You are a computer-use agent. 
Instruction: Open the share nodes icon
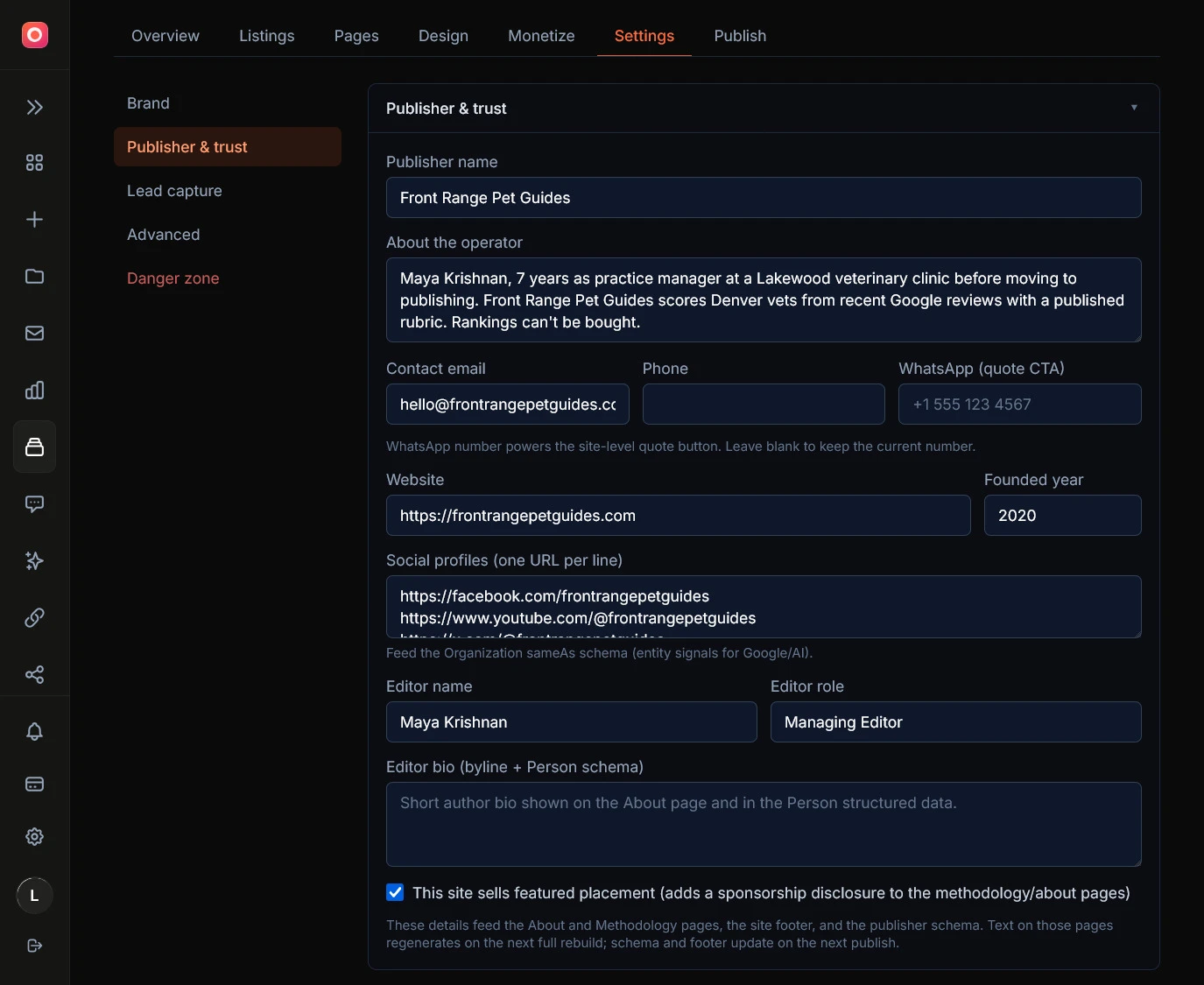click(34, 675)
